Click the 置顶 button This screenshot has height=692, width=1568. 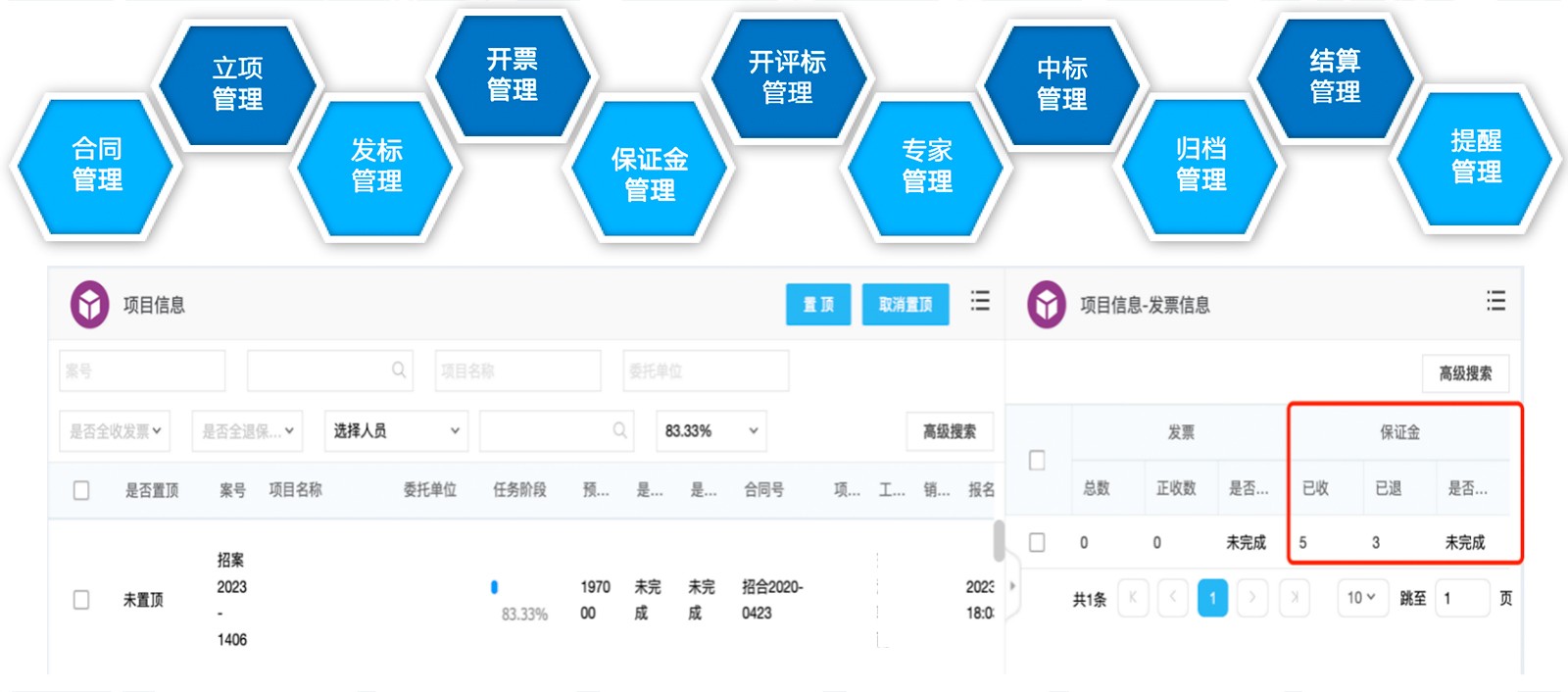[x=818, y=304]
